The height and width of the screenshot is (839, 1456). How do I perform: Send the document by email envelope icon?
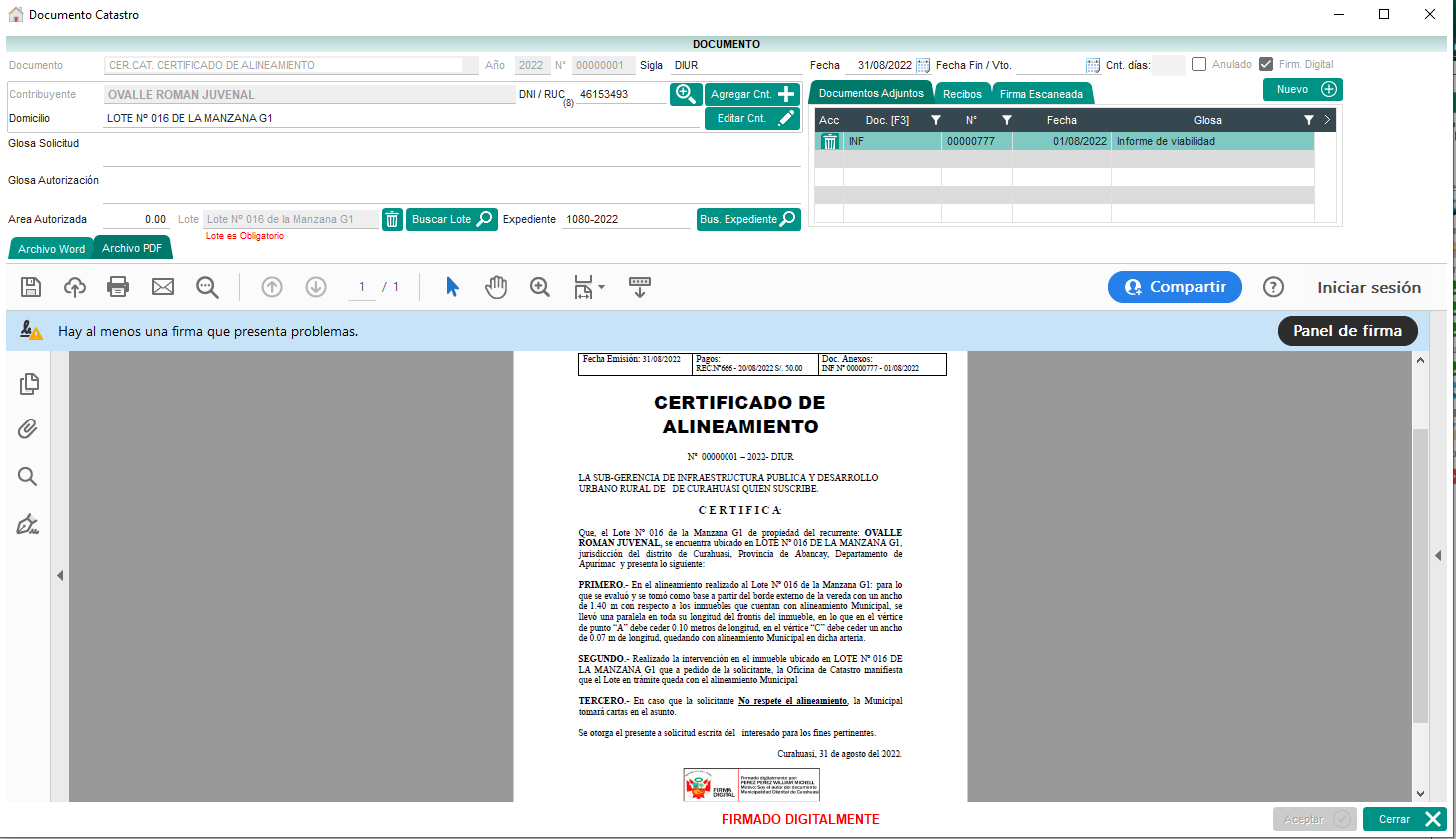[x=163, y=287]
